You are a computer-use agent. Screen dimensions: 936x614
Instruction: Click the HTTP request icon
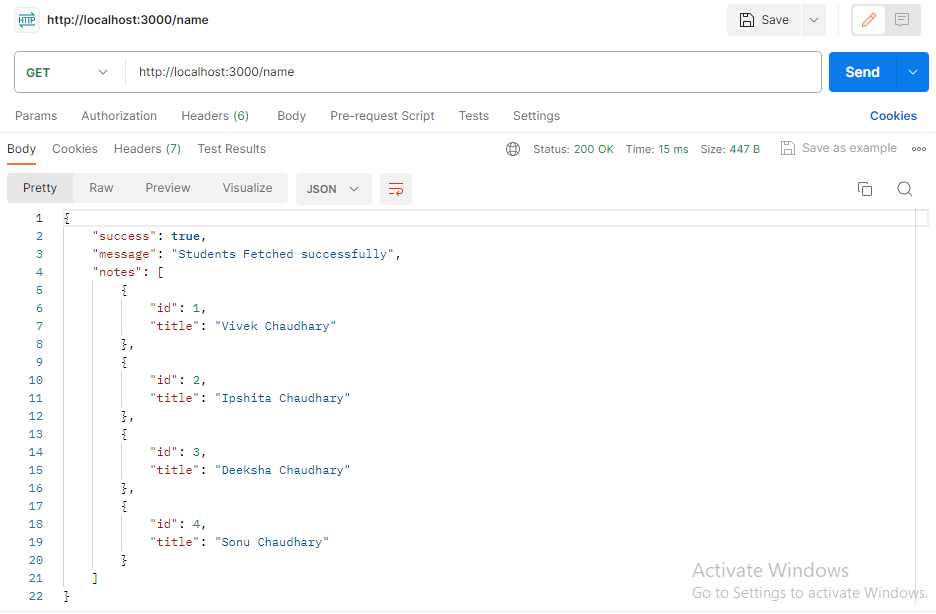26,20
